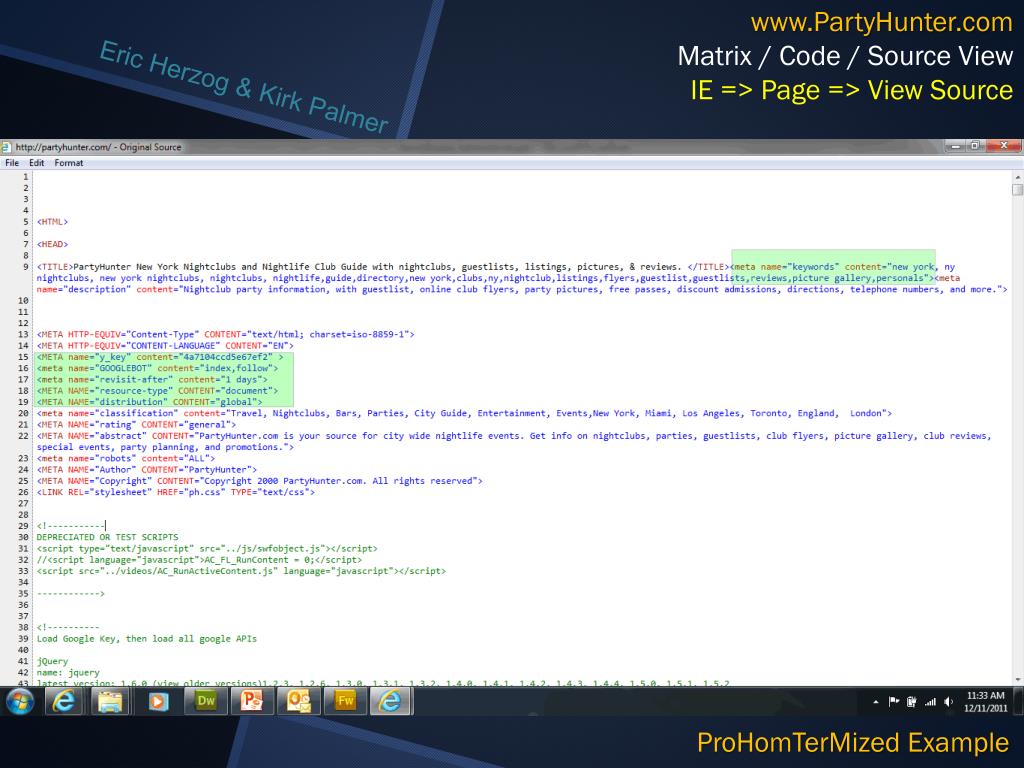Click the vertical scrollbar thumb
Viewport: 1024px width, 768px height.
tap(1017, 190)
